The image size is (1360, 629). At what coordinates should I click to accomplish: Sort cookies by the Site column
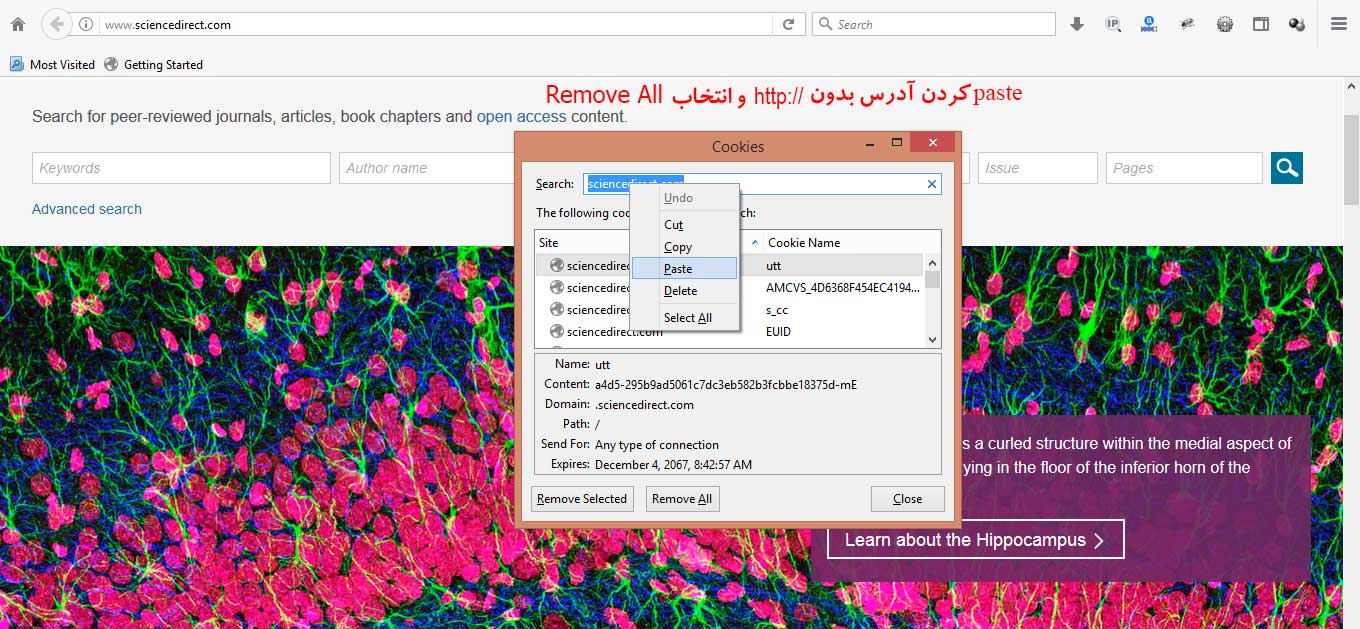[648, 242]
